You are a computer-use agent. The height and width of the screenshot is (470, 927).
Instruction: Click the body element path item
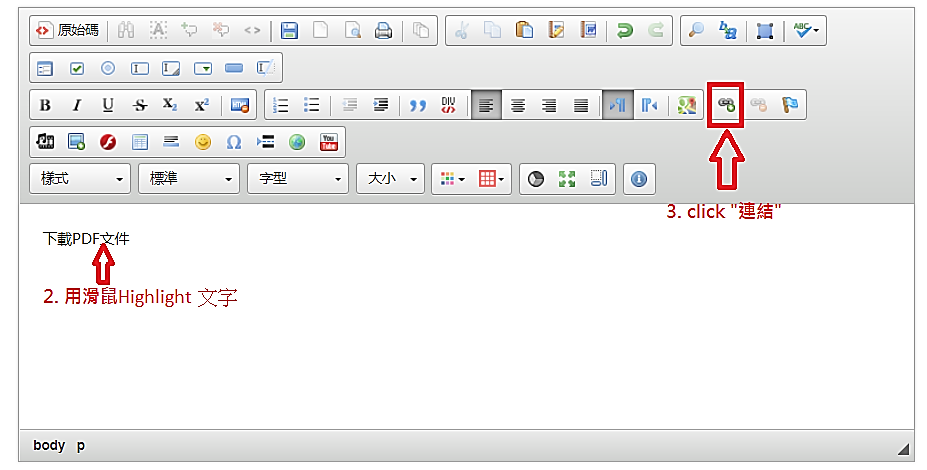(x=49, y=445)
